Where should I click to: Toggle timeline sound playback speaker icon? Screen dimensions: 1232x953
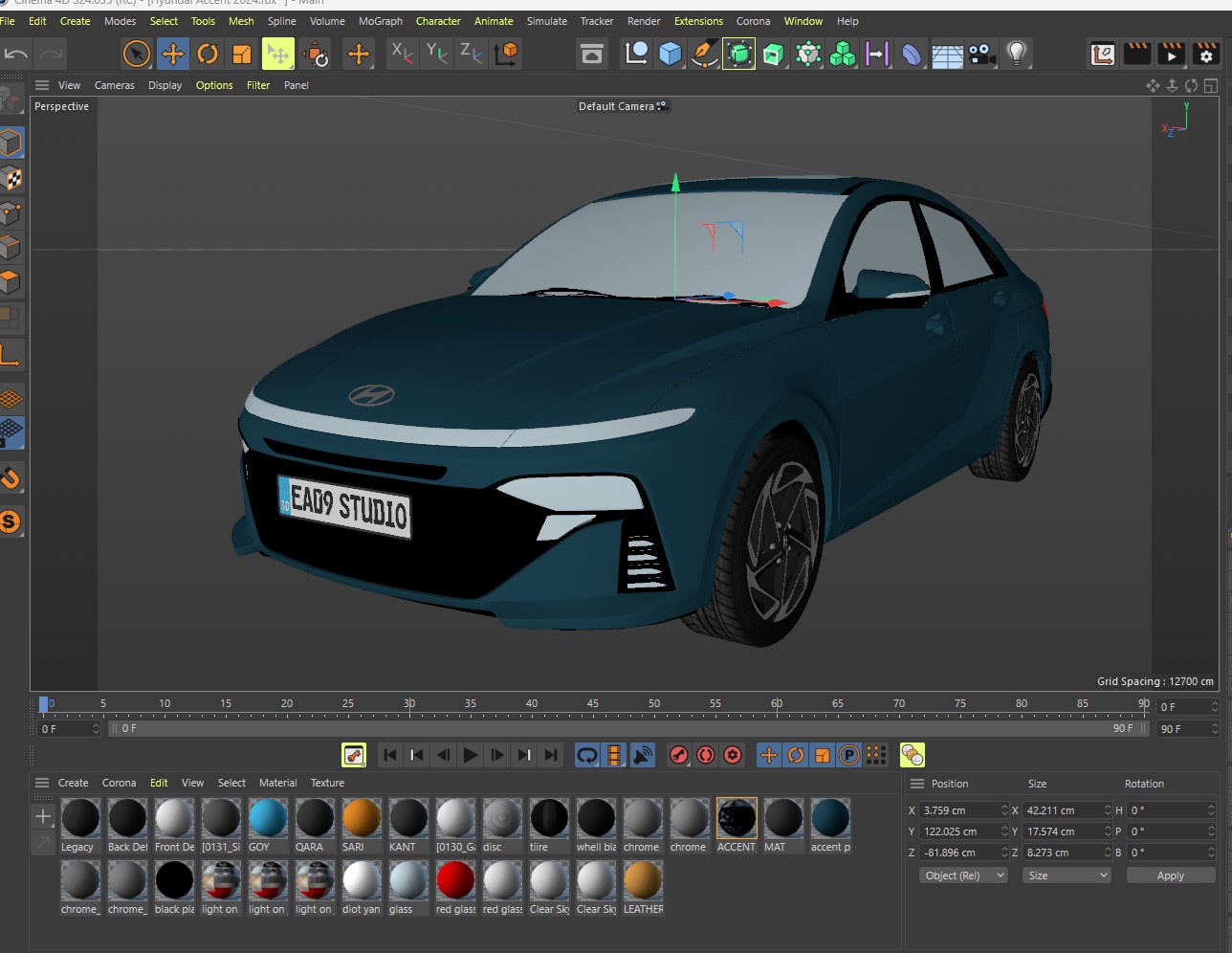click(643, 755)
